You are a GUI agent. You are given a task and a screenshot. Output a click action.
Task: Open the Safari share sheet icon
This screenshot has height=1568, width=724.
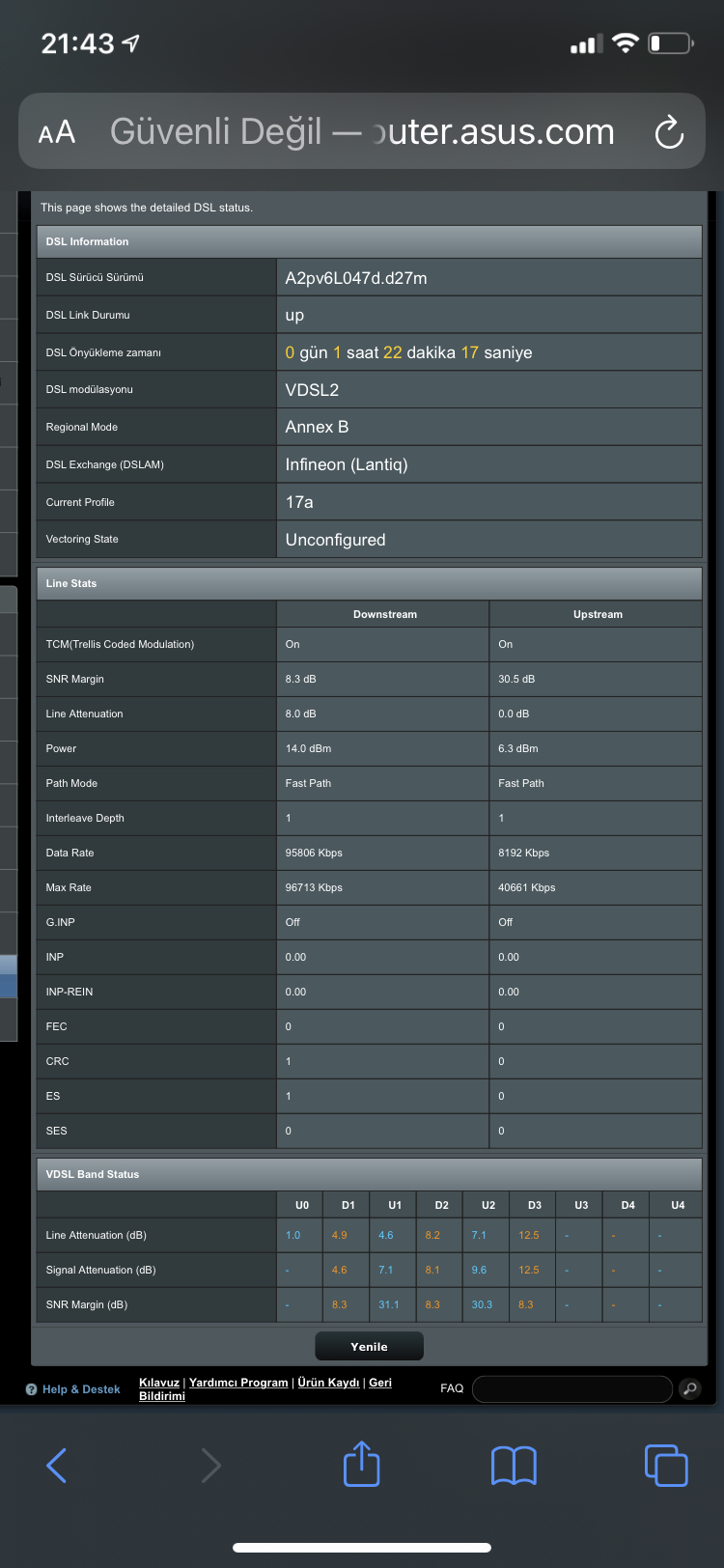coord(362,1463)
